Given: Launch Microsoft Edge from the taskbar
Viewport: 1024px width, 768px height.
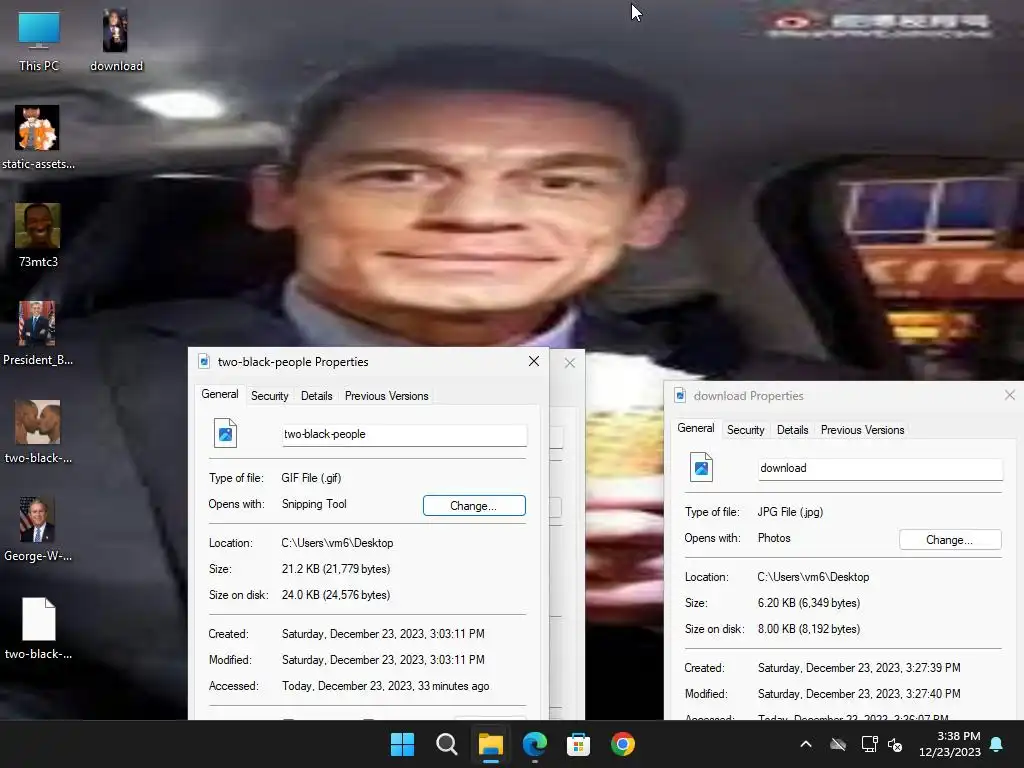Looking at the screenshot, I should point(535,744).
